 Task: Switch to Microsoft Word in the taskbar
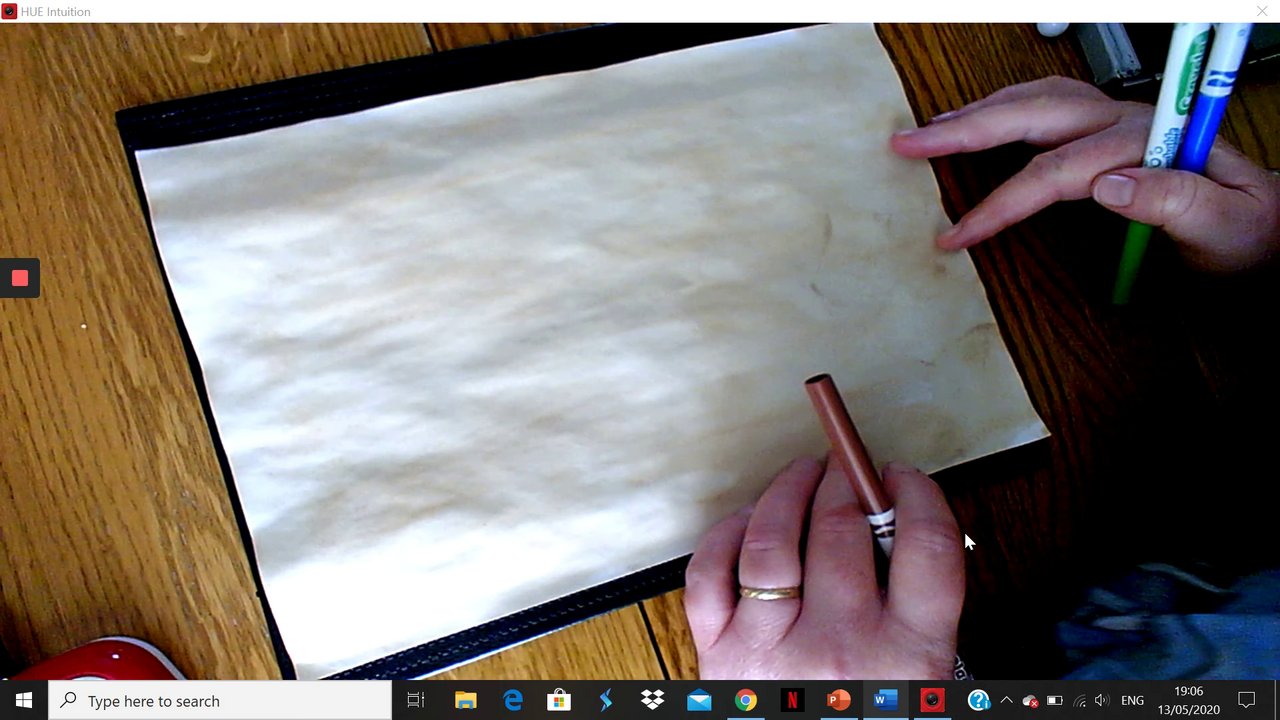click(x=885, y=700)
